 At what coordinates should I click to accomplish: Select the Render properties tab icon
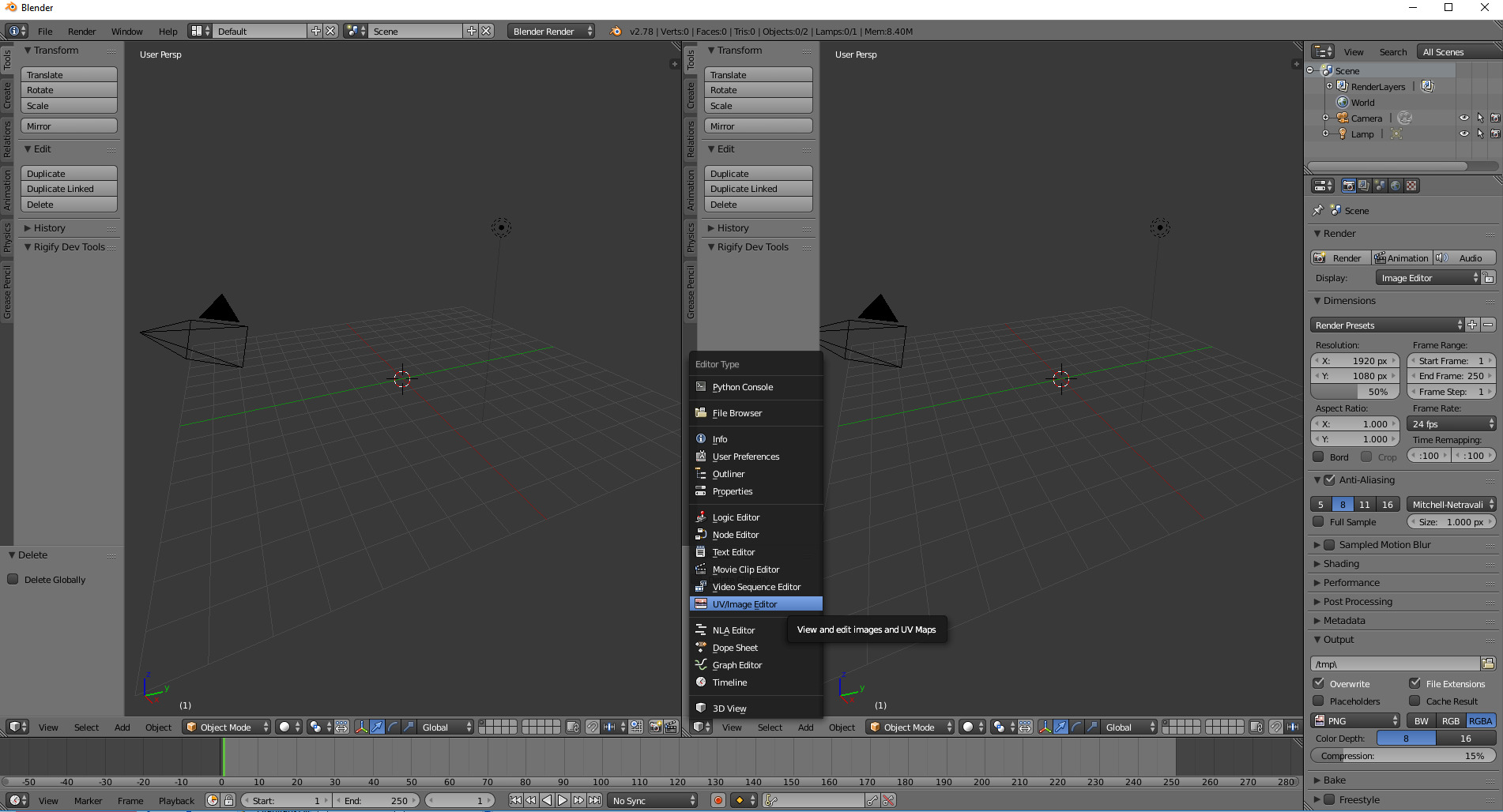(1348, 186)
